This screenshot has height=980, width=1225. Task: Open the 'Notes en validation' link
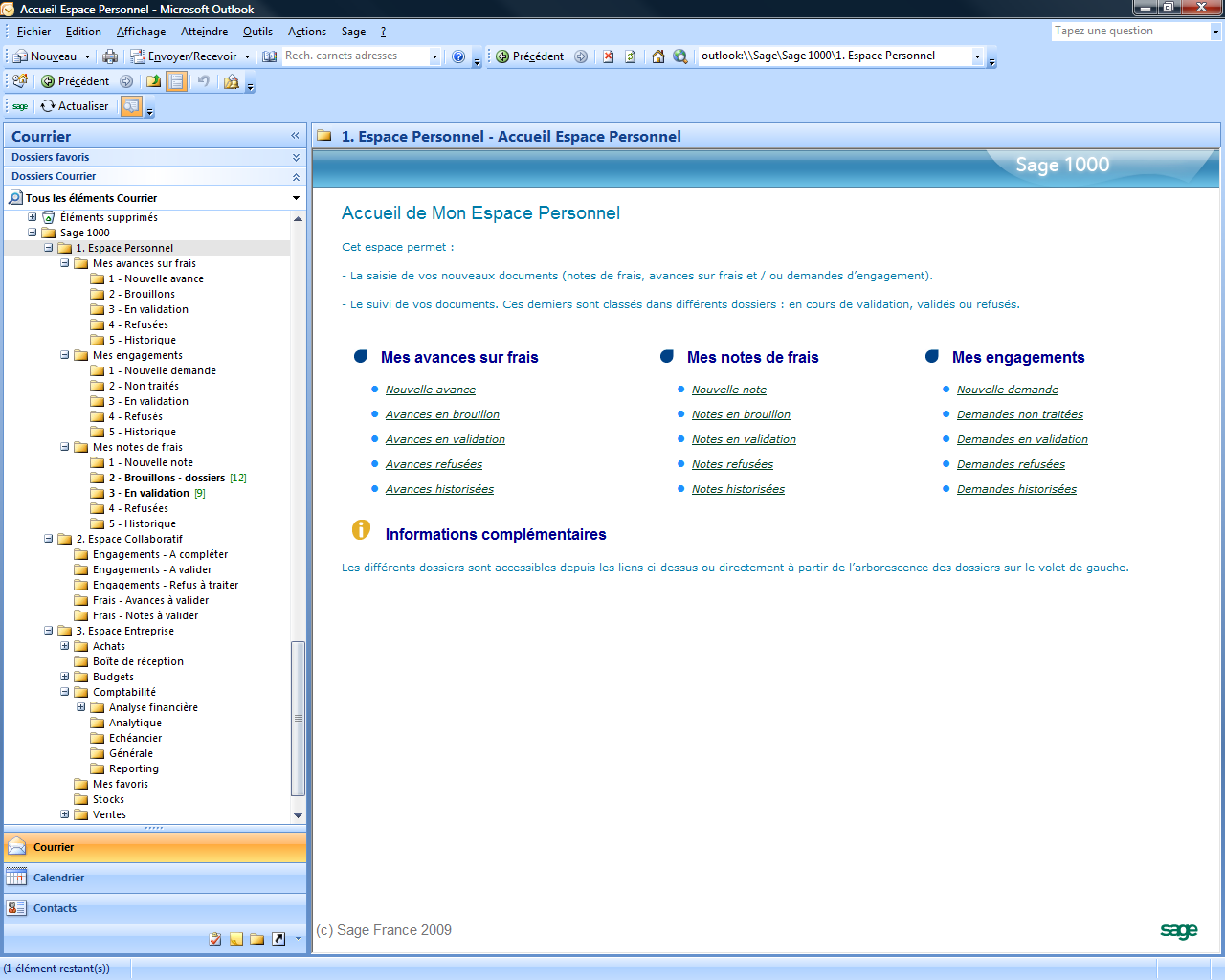[x=744, y=439]
